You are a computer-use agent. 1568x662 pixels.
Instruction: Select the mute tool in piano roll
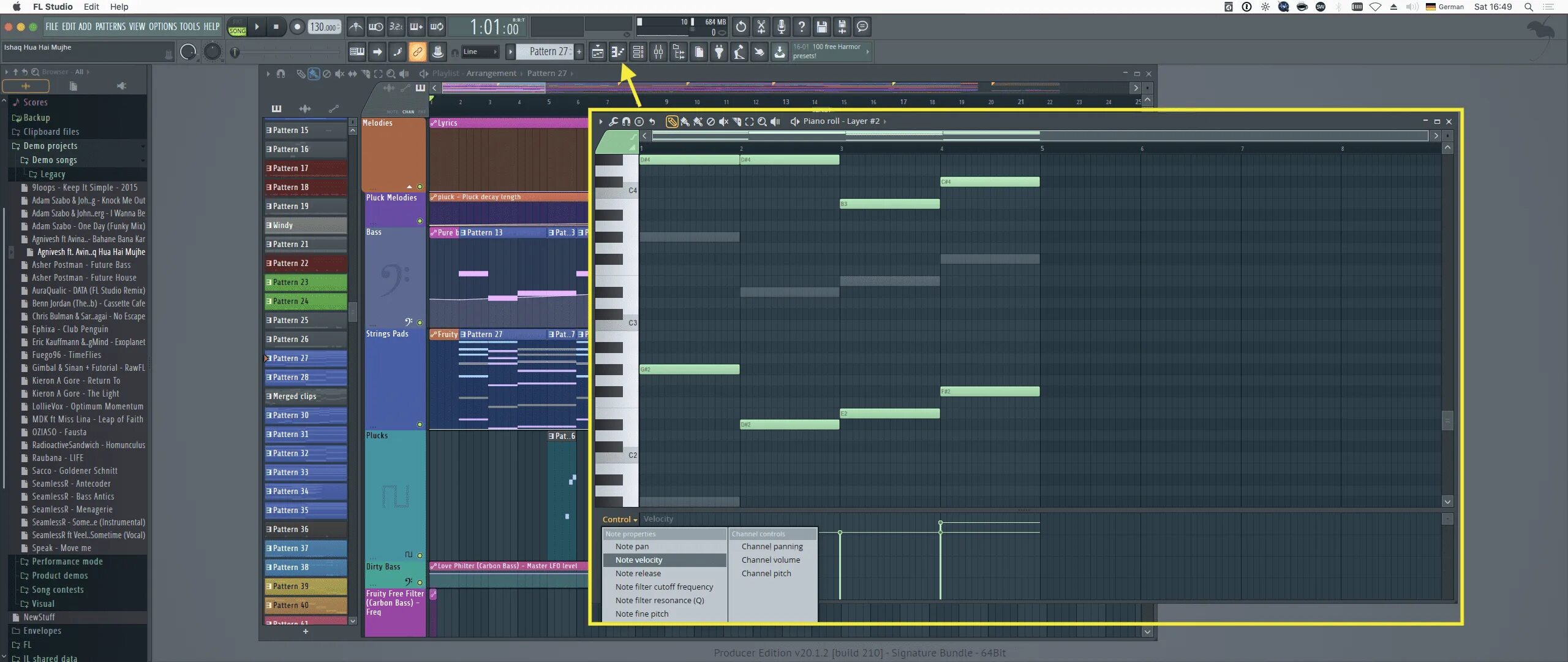pos(723,121)
